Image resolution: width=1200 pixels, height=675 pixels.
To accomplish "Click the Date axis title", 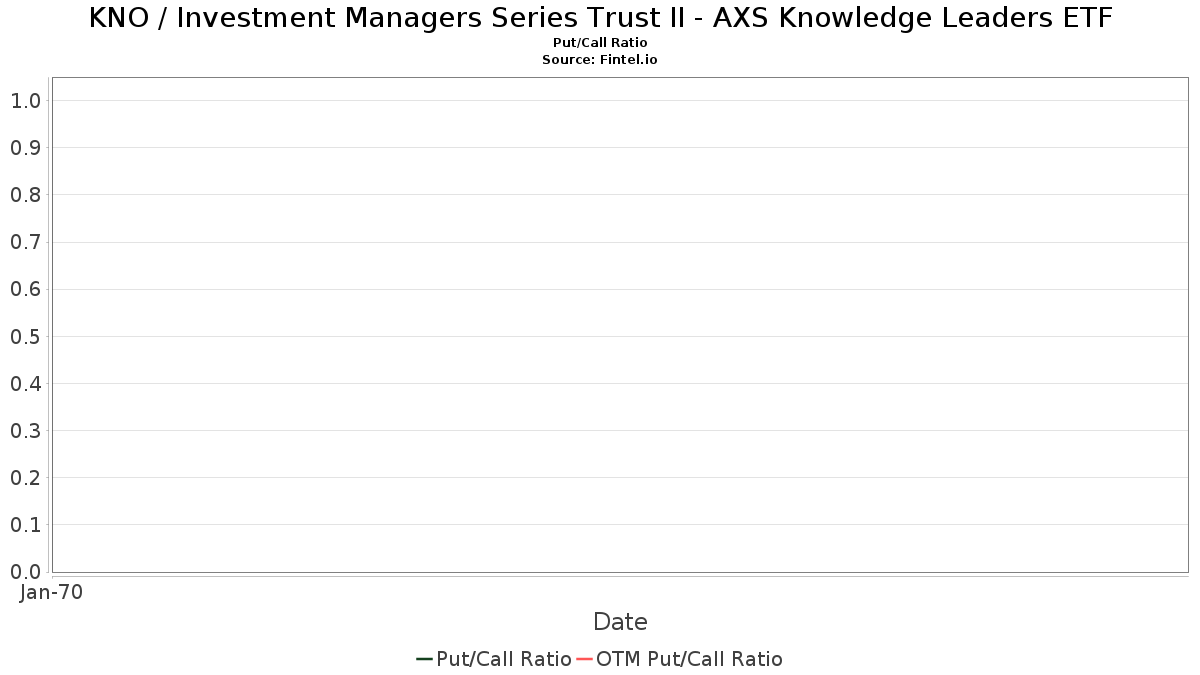I will [x=620, y=622].
